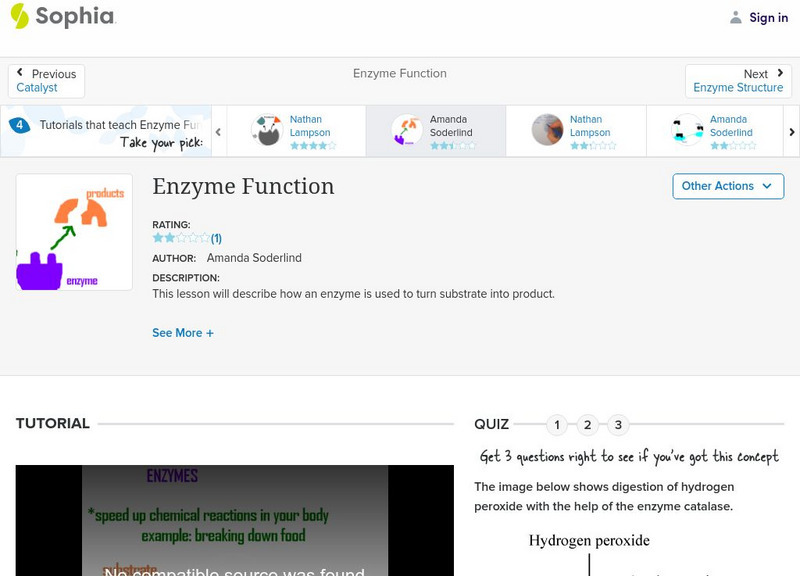The image size is (800, 576).
Task: Click the tutorials count badge icon
Action: point(19,125)
